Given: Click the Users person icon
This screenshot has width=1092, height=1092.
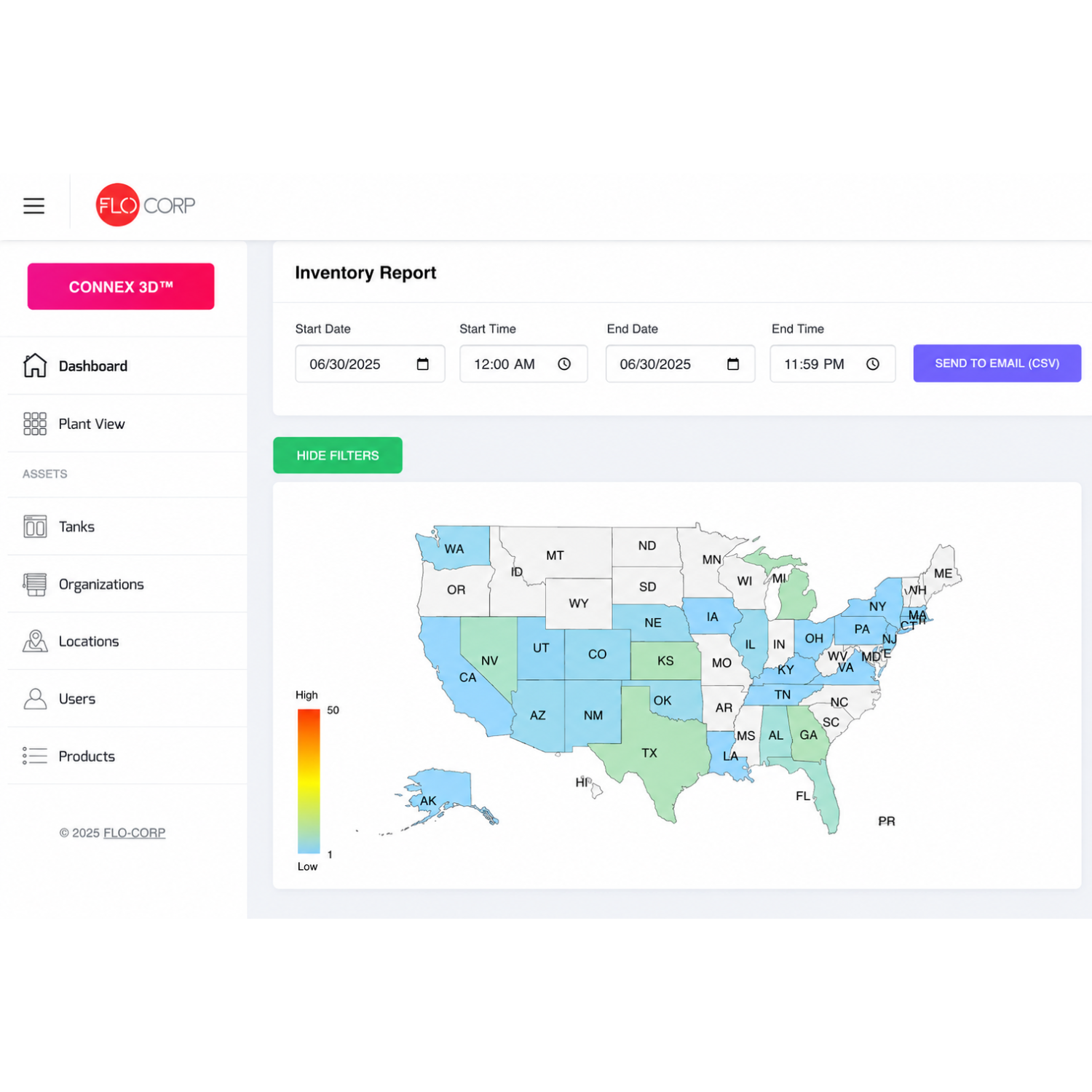Looking at the screenshot, I should (x=35, y=699).
